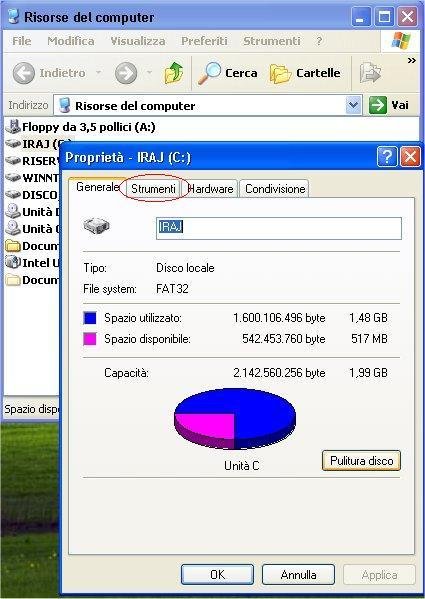
Task: Toggle the Cartelle folders pane
Action: tap(305, 73)
